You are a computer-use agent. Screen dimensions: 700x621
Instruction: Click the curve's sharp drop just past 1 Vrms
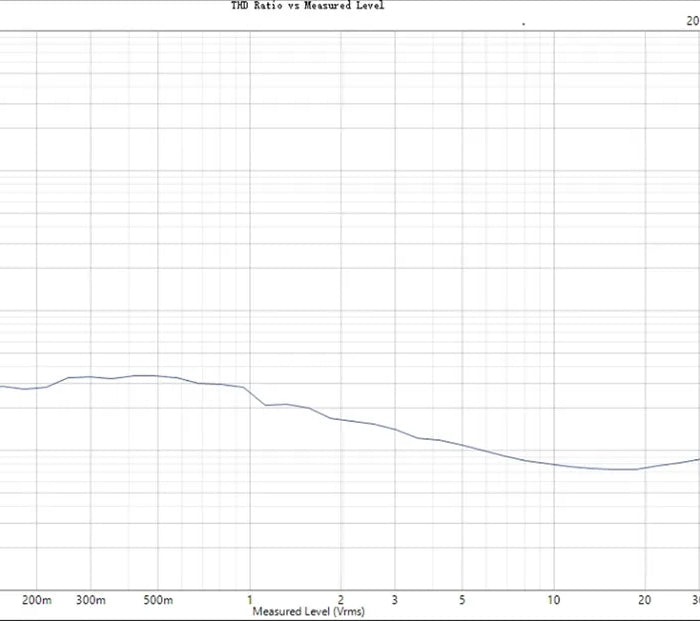tap(258, 397)
